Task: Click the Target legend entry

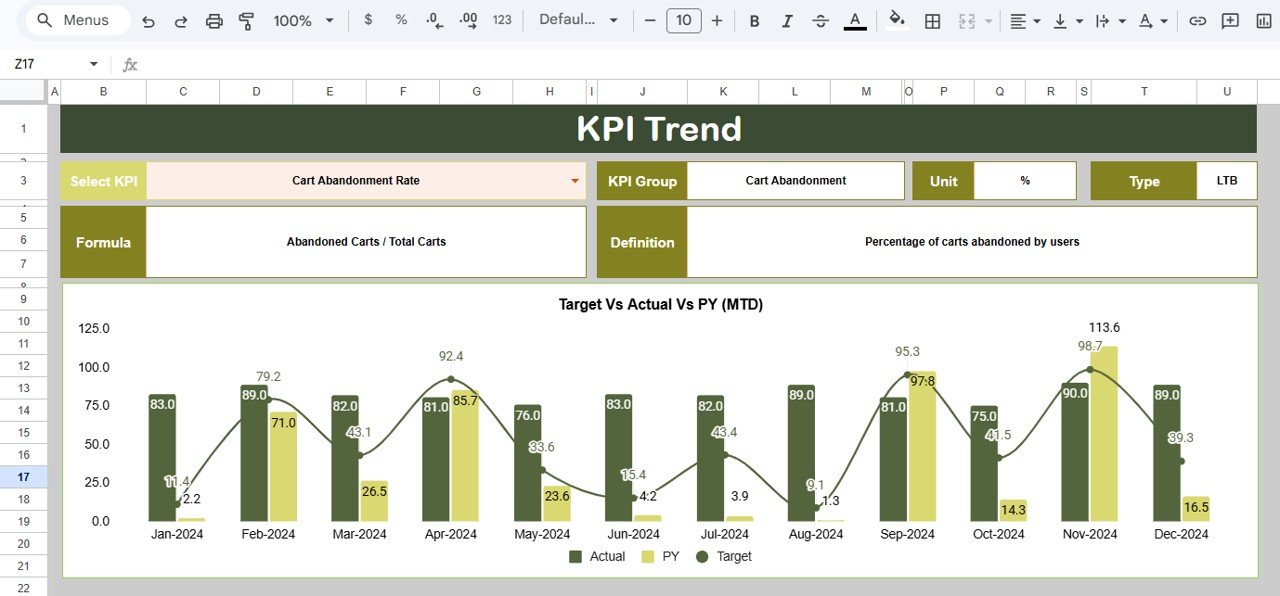Action: 723,556
